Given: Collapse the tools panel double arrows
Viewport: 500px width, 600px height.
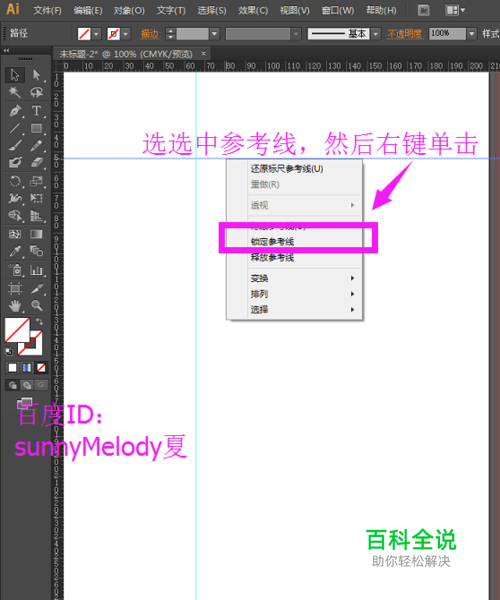Looking at the screenshot, I should pyautogui.click(x=6, y=50).
